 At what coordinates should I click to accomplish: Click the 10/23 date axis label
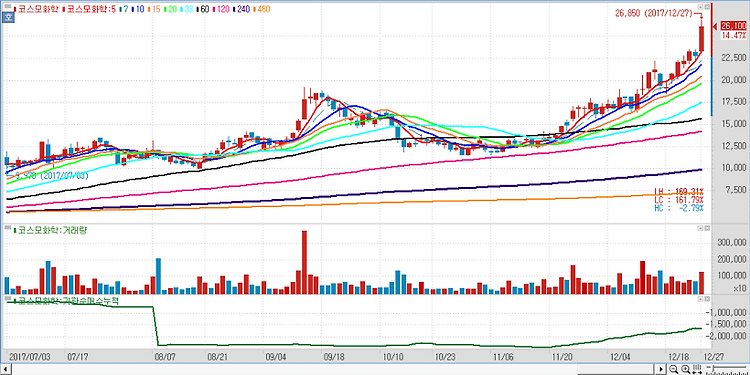point(445,356)
